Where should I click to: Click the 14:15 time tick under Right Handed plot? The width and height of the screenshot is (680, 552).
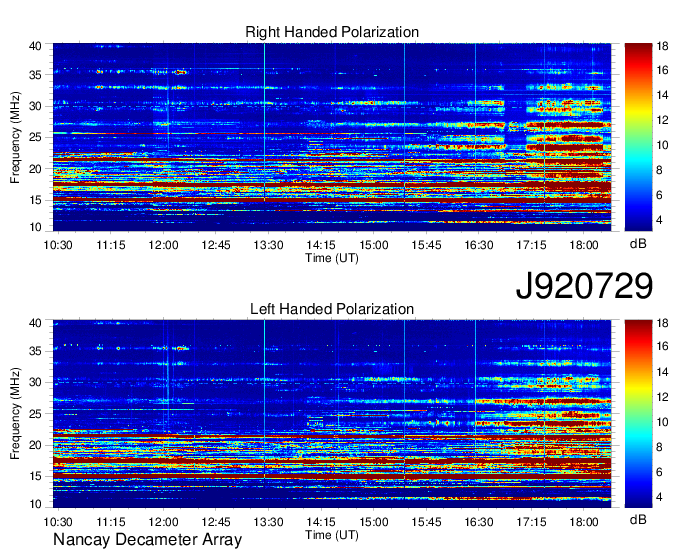pyautogui.click(x=321, y=245)
